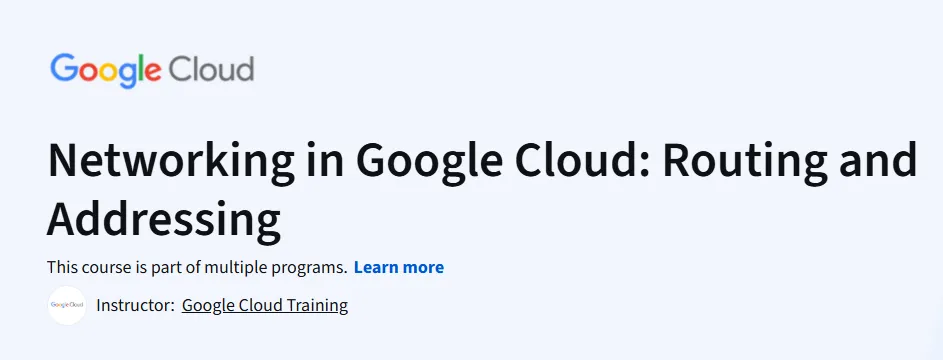Open the Google Cloud Training instructor link
The width and height of the screenshot is (943, 360).
[x=265, y=305]
